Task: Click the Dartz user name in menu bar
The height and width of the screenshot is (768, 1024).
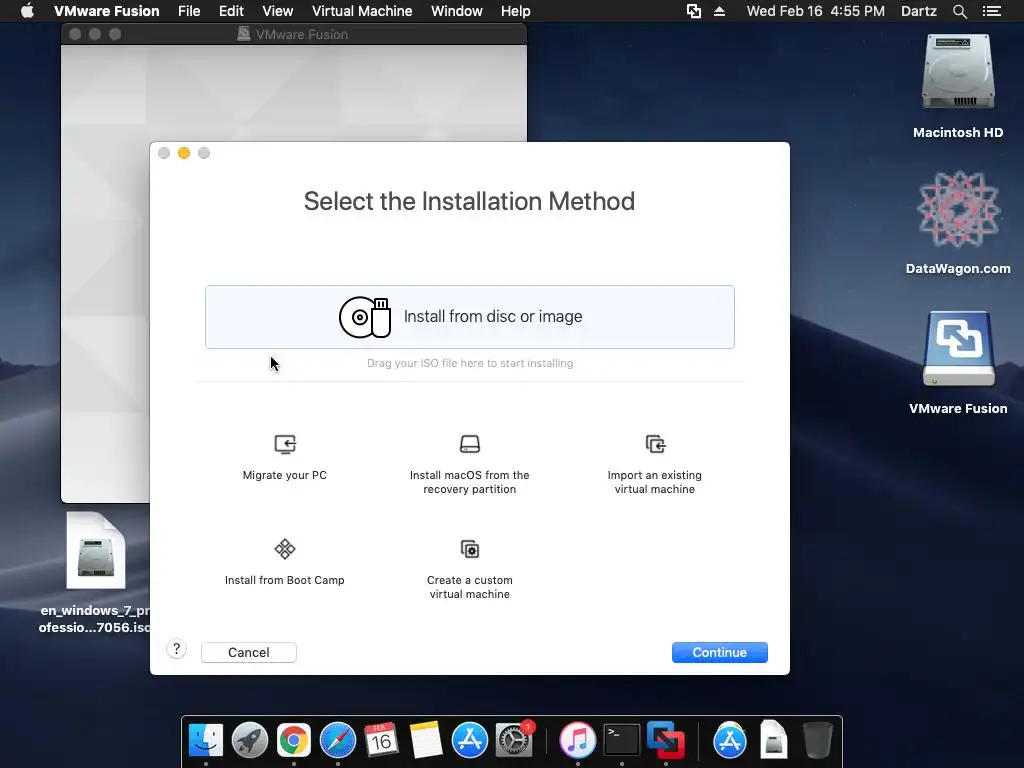Action: point(918,11)
